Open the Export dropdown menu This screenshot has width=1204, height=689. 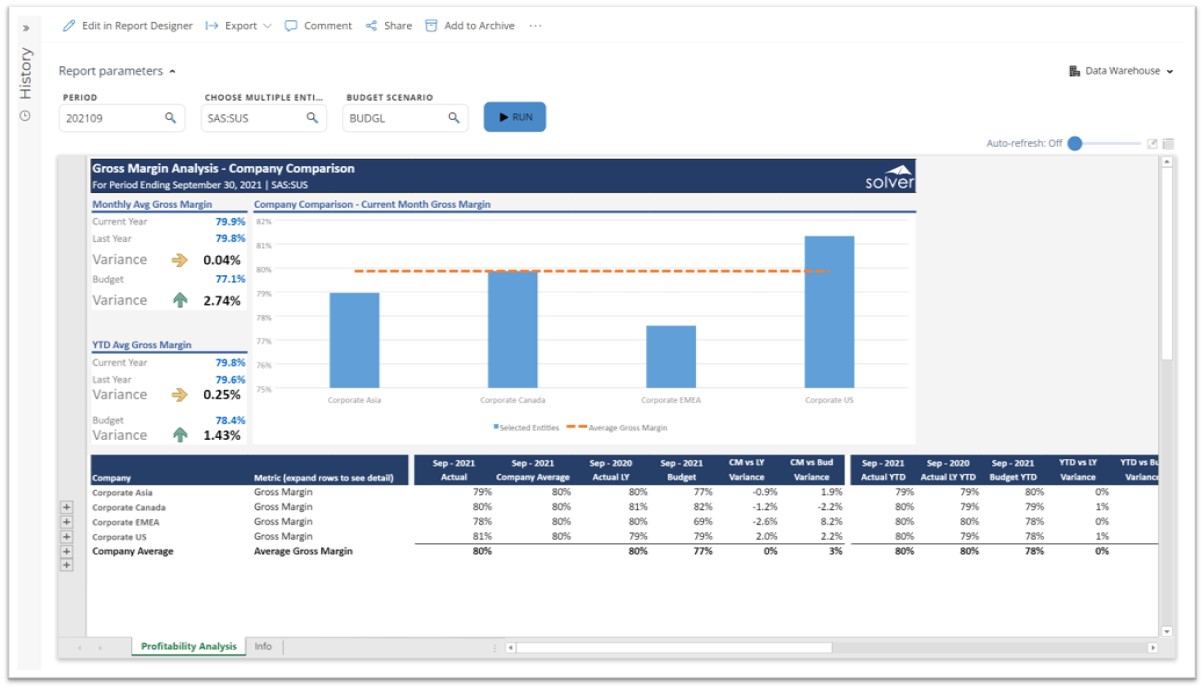[239, 26]
